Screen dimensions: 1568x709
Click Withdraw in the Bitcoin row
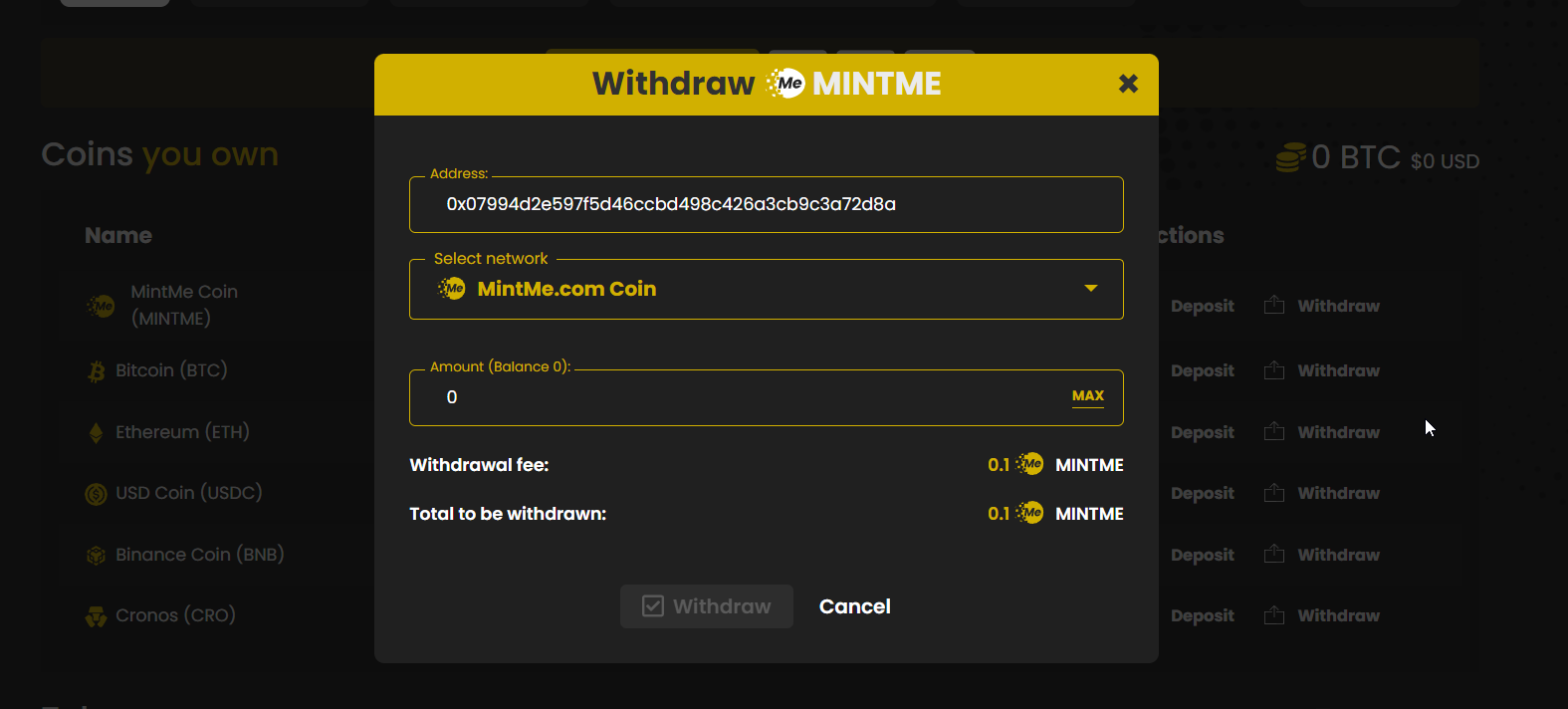click(x=1337, y=370)
